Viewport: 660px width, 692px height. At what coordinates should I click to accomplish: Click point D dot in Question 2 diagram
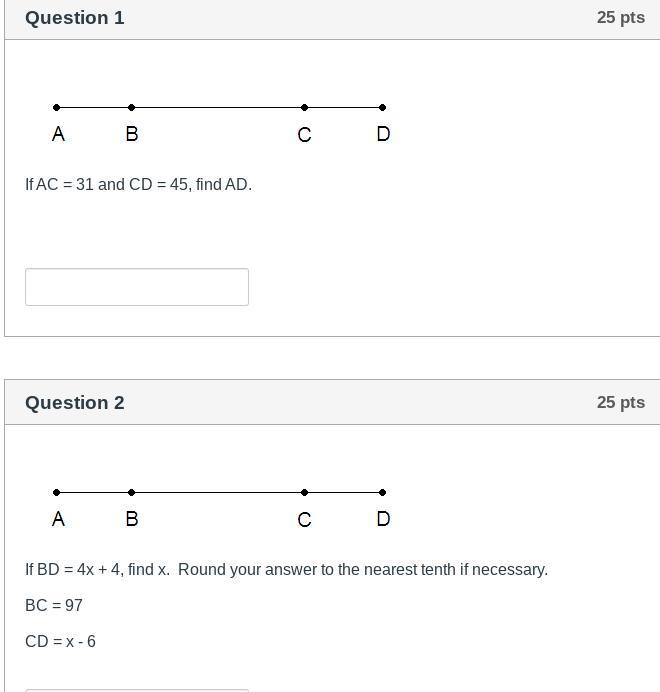click(x=383, y=492)
